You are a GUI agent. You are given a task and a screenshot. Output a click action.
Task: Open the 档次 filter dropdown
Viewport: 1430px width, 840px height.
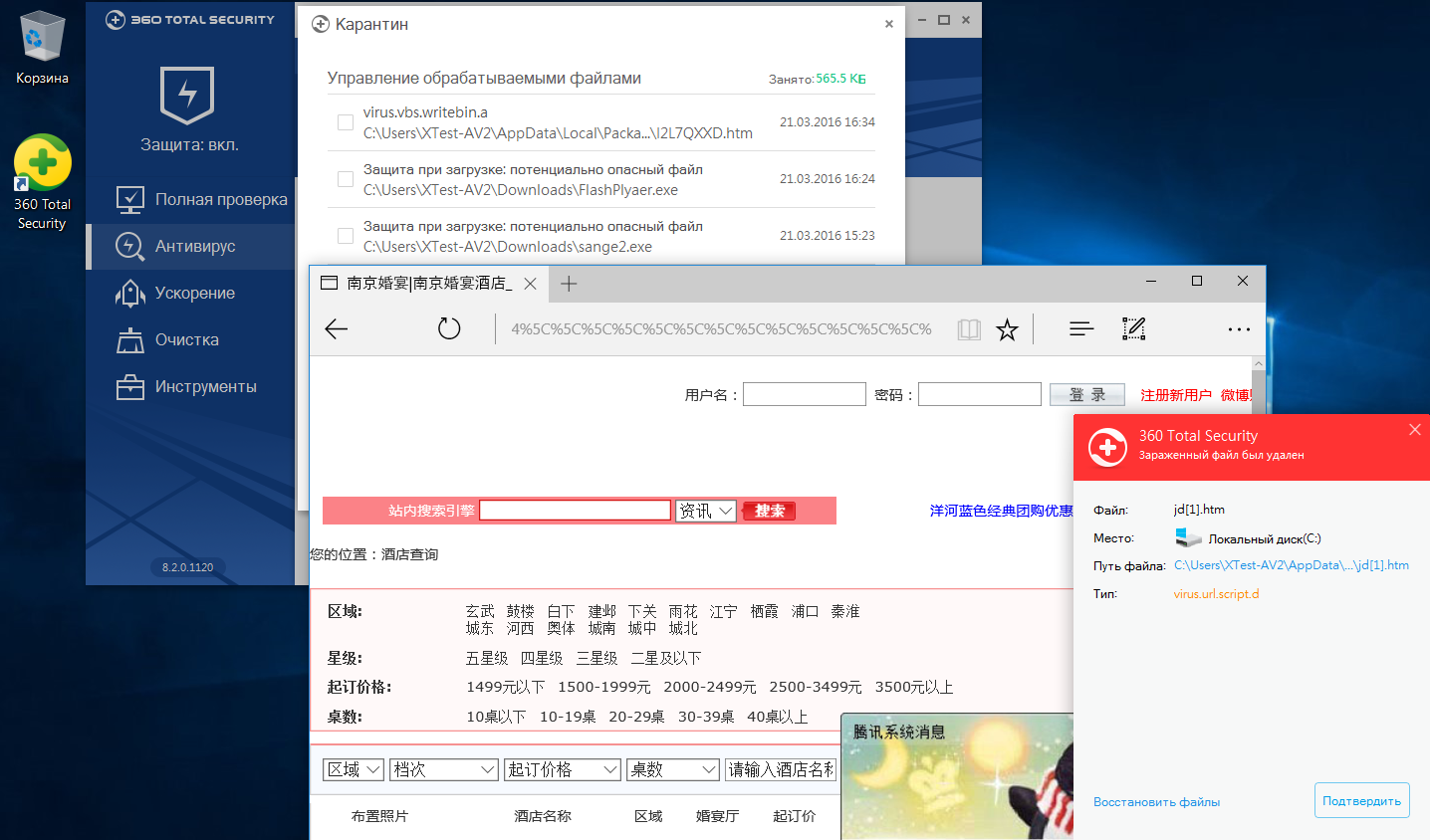444,769
